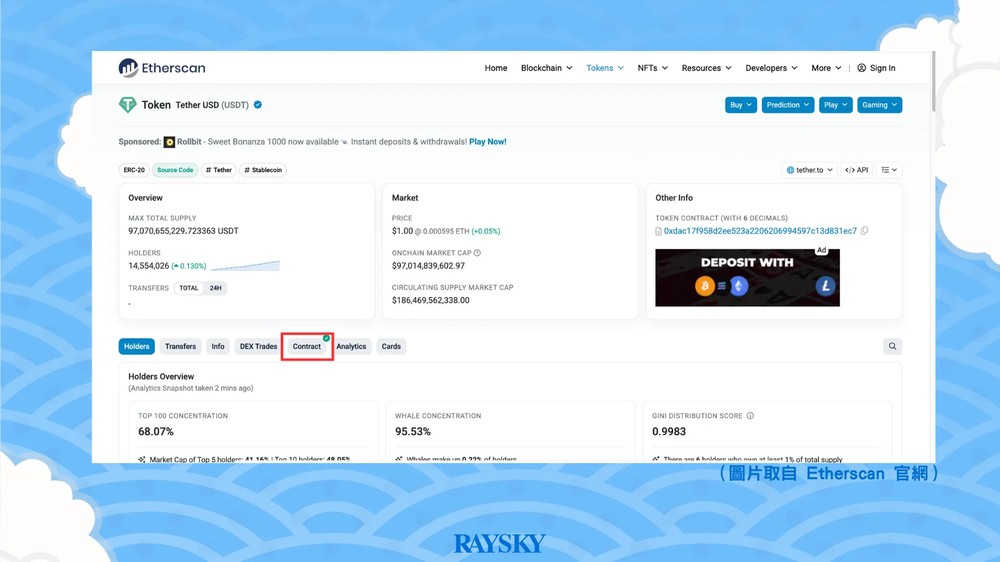The image size is (1000, 562).
Task: Click the onchain market cap info icon
Action: tap(477, 253)
